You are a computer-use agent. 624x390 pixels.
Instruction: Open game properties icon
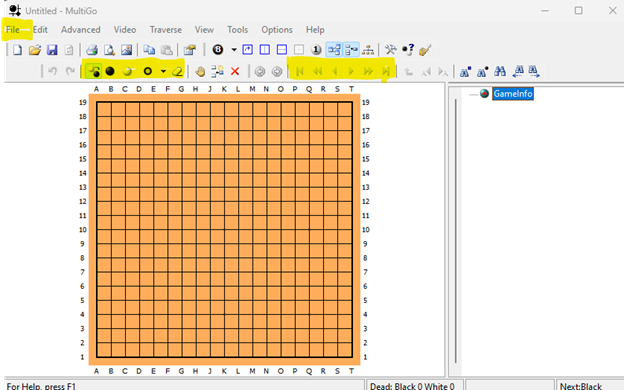(x=190, y=50)
